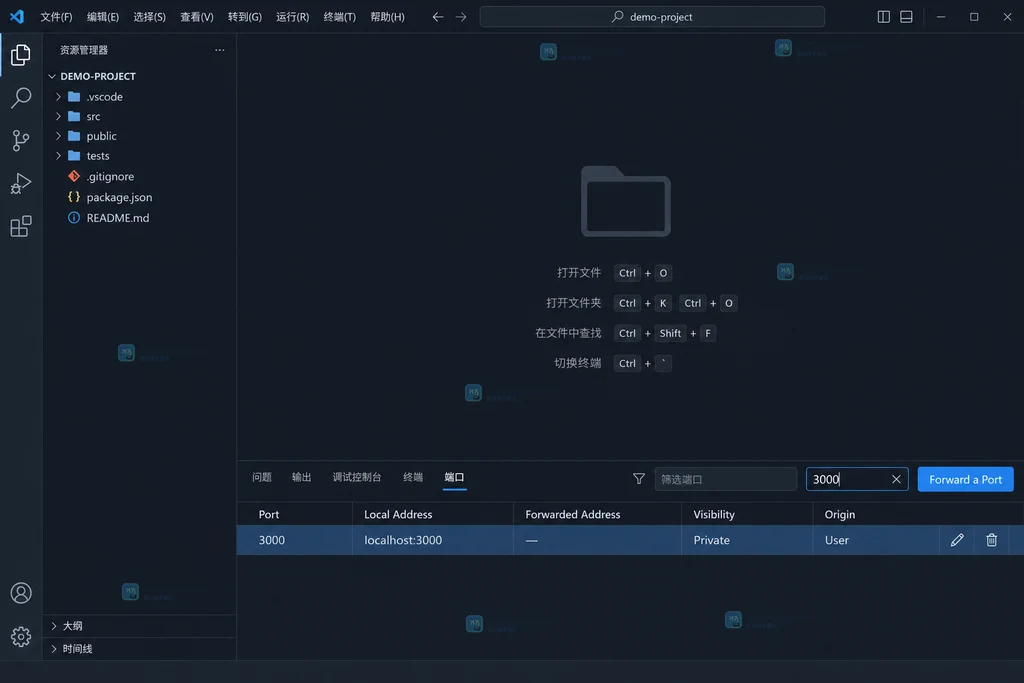Image resolution: width=1024 pixels, height=683 pixels.
Task: Open the Run and Debug view
Action: tap(21, 183)
